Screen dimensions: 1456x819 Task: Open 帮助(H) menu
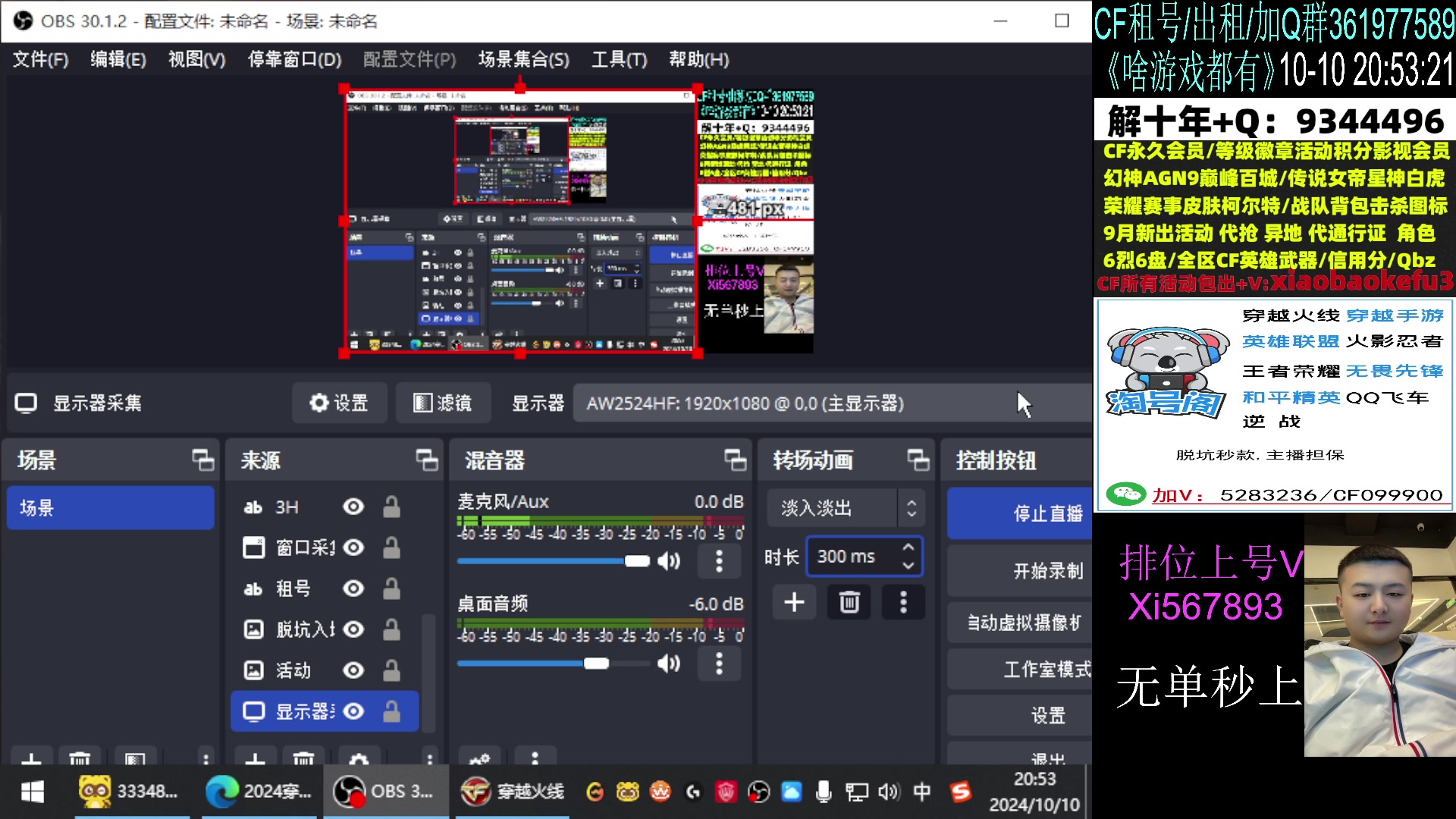pyautogui.click(x=699, y=59)
